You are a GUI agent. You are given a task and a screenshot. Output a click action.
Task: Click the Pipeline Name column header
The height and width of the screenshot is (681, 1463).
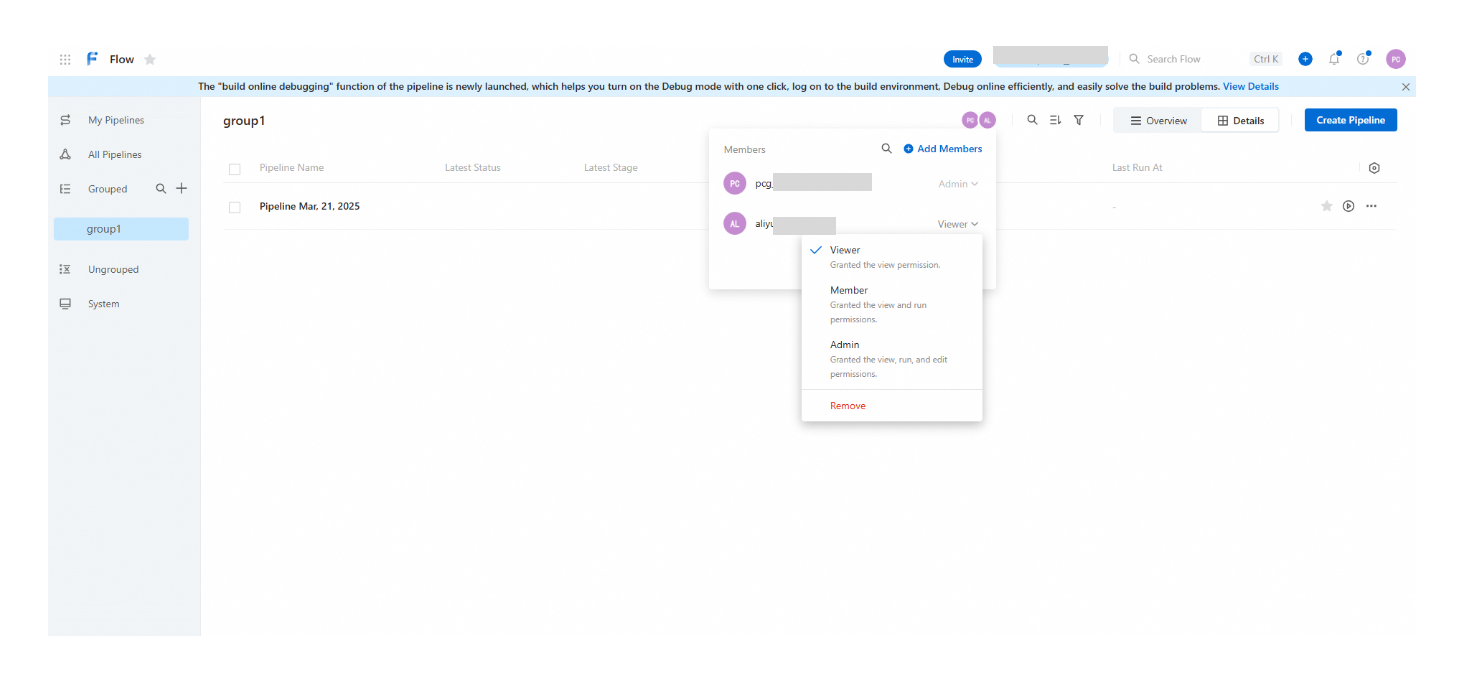click(x=291, y=168)
